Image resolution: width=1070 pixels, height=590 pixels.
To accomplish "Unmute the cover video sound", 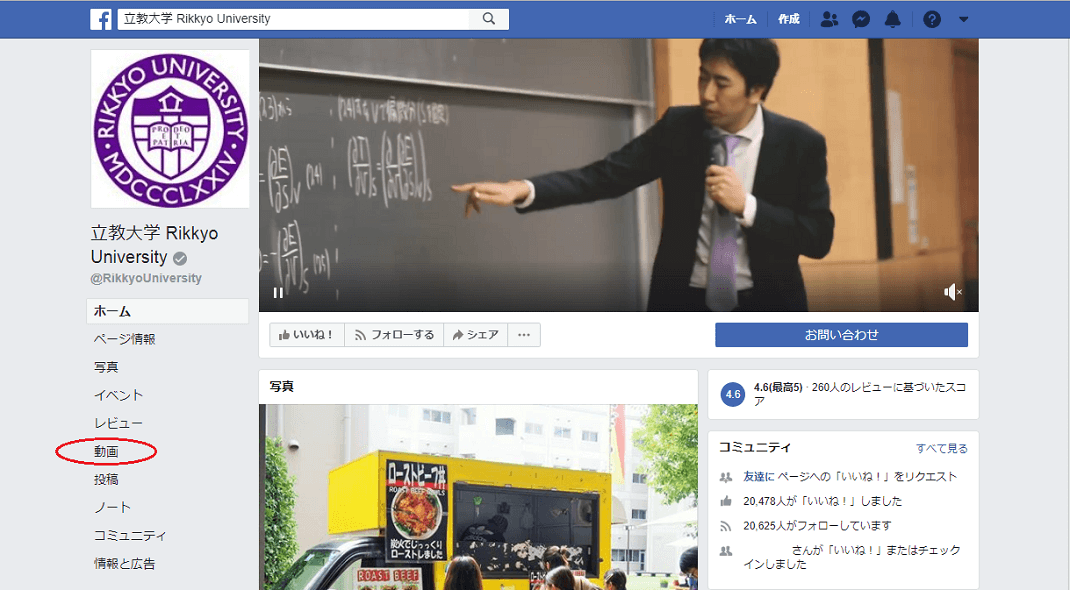I will (953, 292).
